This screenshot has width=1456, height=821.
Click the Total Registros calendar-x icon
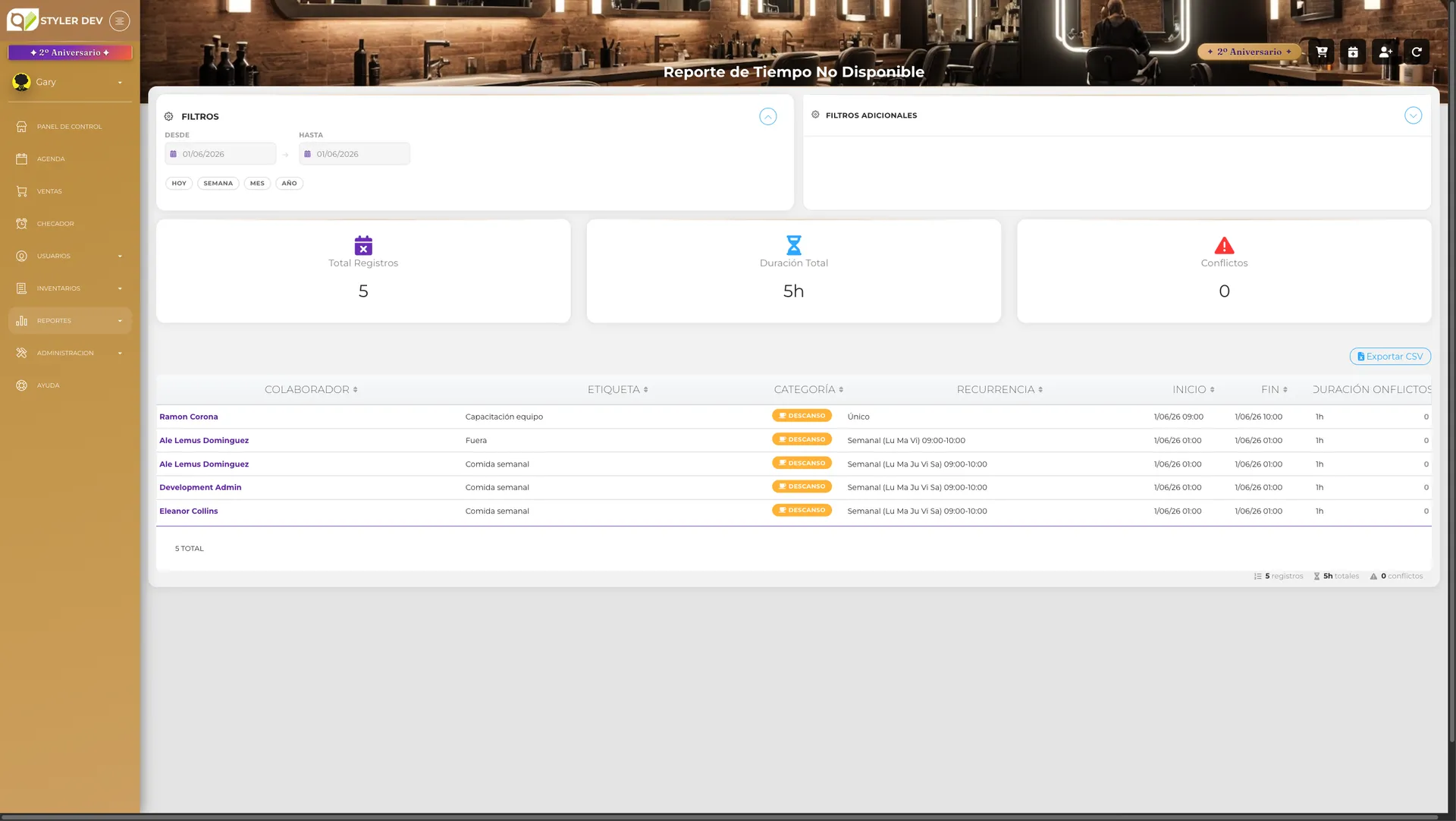coord(363,245)
